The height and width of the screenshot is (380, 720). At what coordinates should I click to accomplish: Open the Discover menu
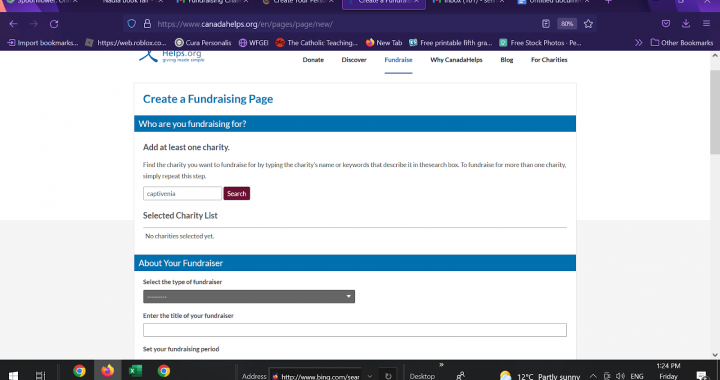354,60
